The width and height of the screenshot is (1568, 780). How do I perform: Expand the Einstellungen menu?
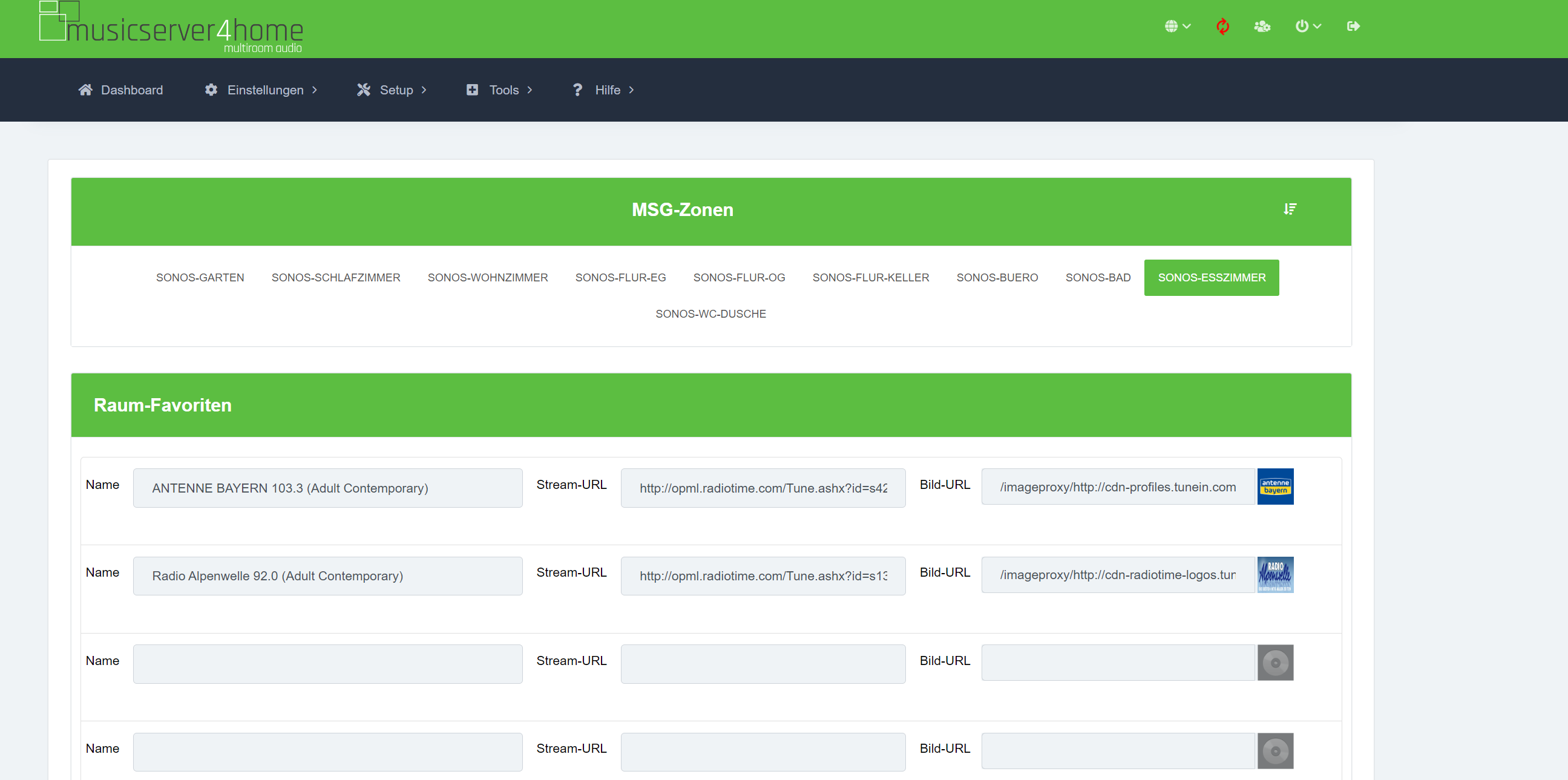tap(262, 90)
